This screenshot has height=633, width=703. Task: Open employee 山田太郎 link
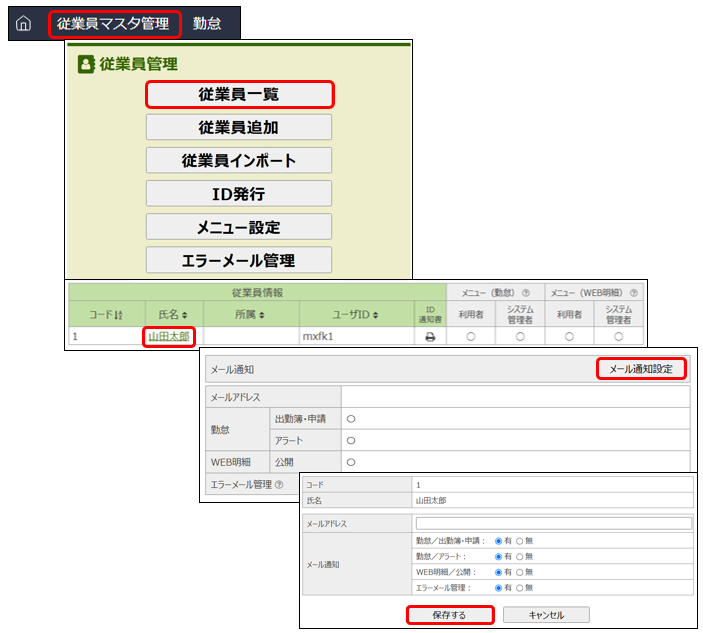pyautogui.click(x=168, y=337)
